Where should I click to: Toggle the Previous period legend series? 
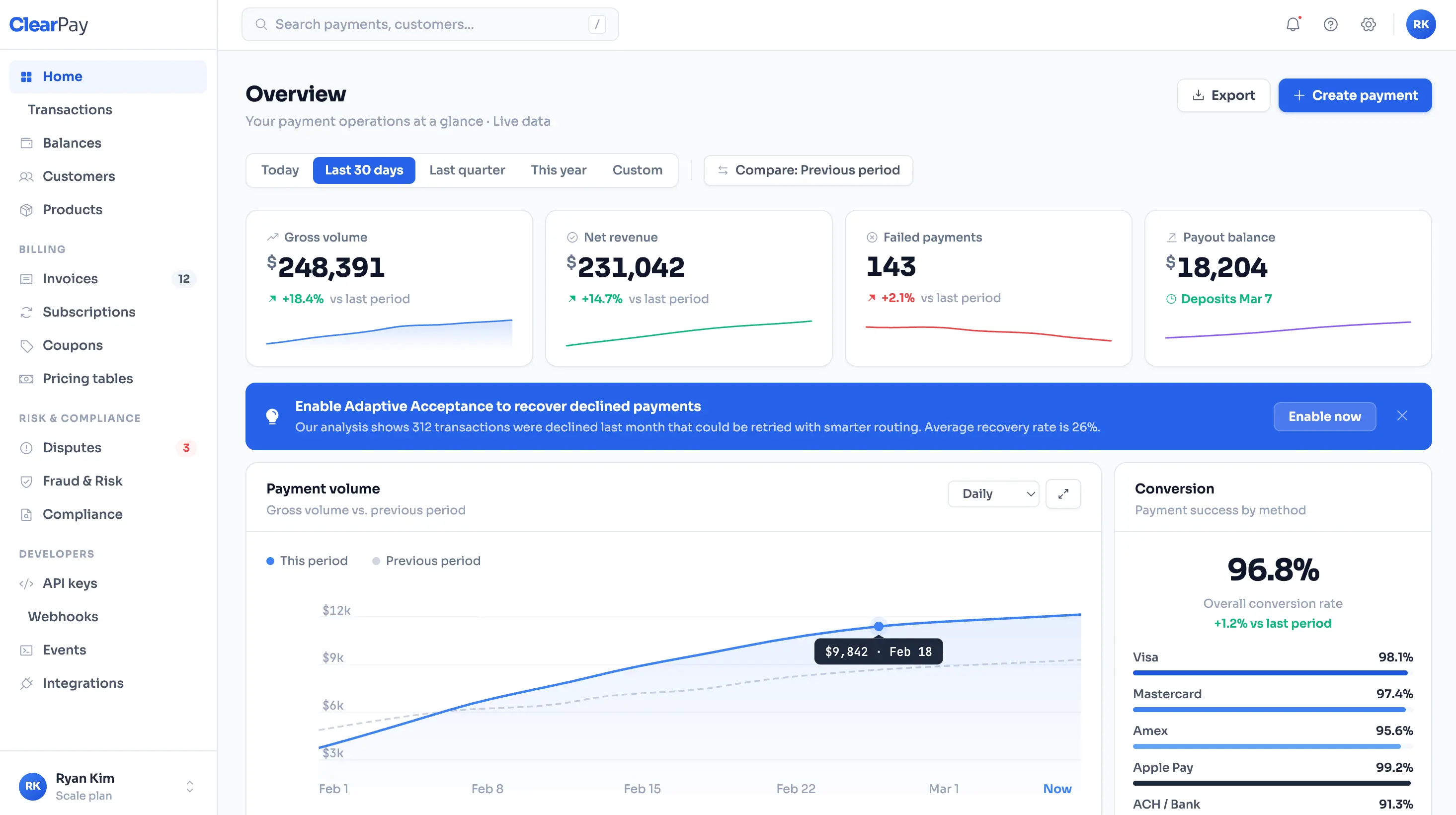tap(427, 561)
